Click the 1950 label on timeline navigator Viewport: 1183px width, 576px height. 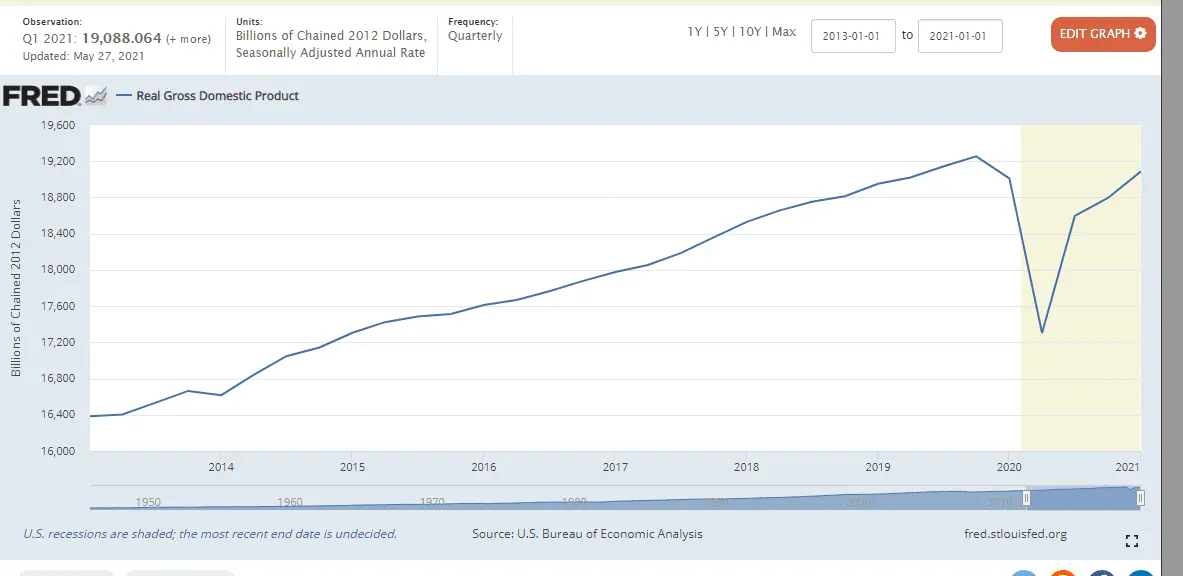(148, 502)
